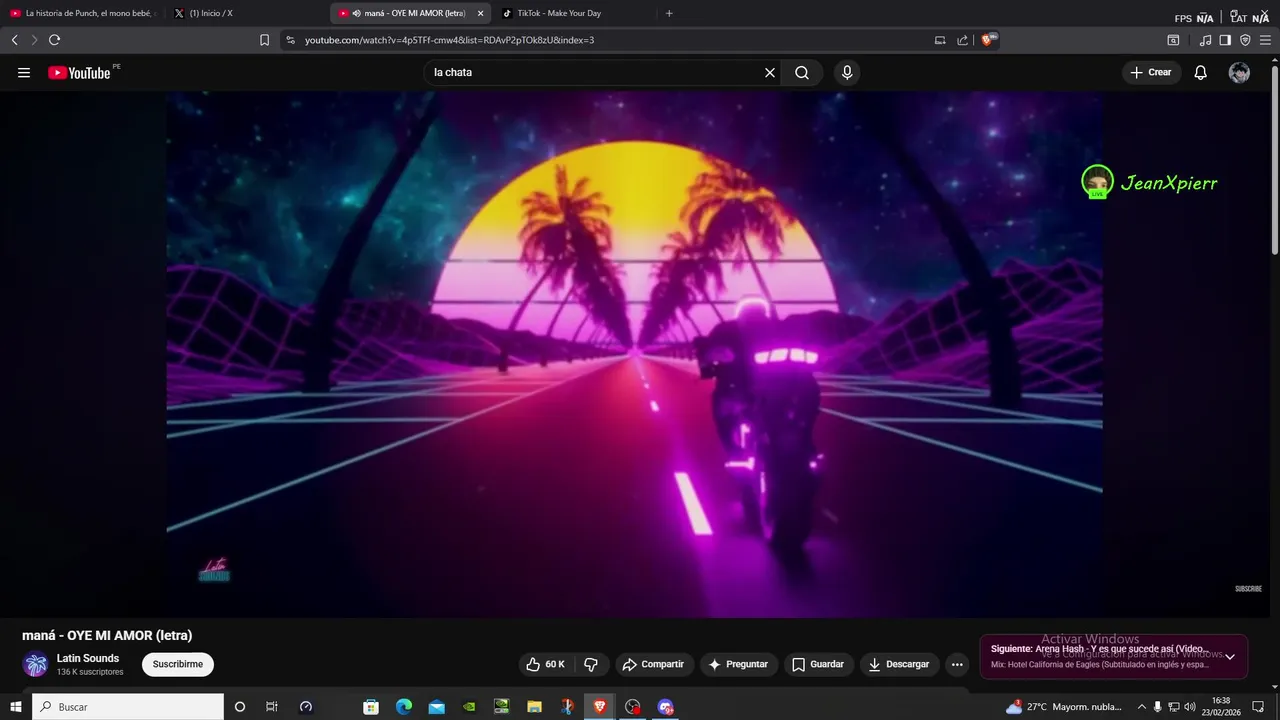
Task: Open the Latin Sounds channel name
Action: [x=88, y=658]
